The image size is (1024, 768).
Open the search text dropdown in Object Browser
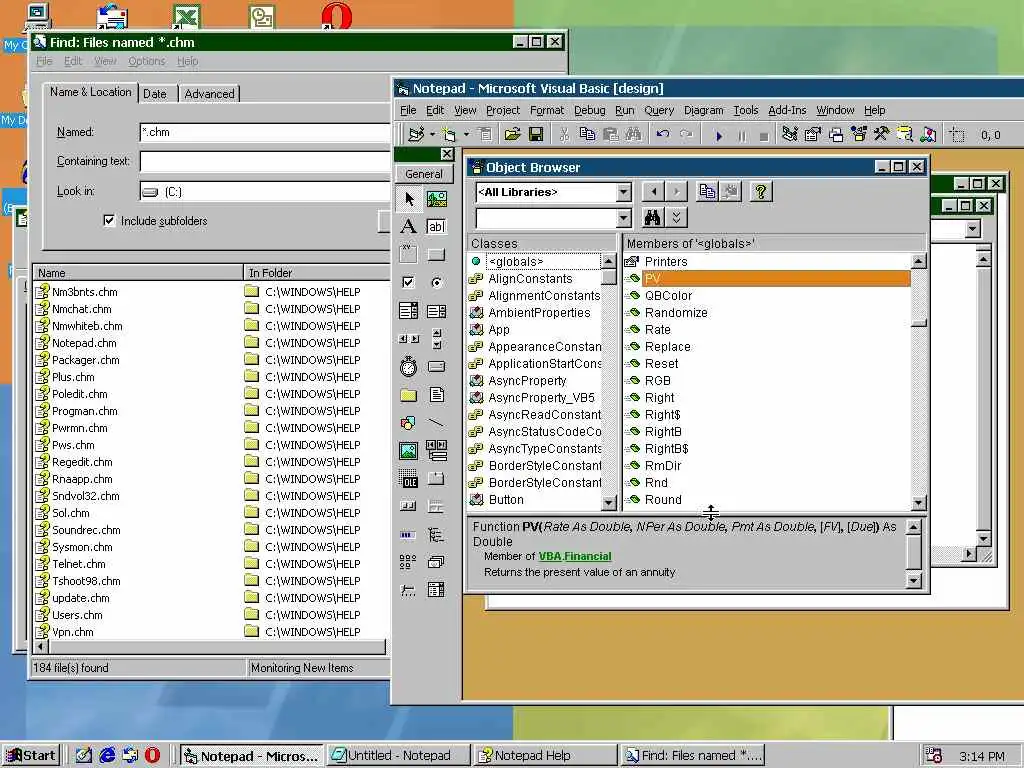(624, 218)
